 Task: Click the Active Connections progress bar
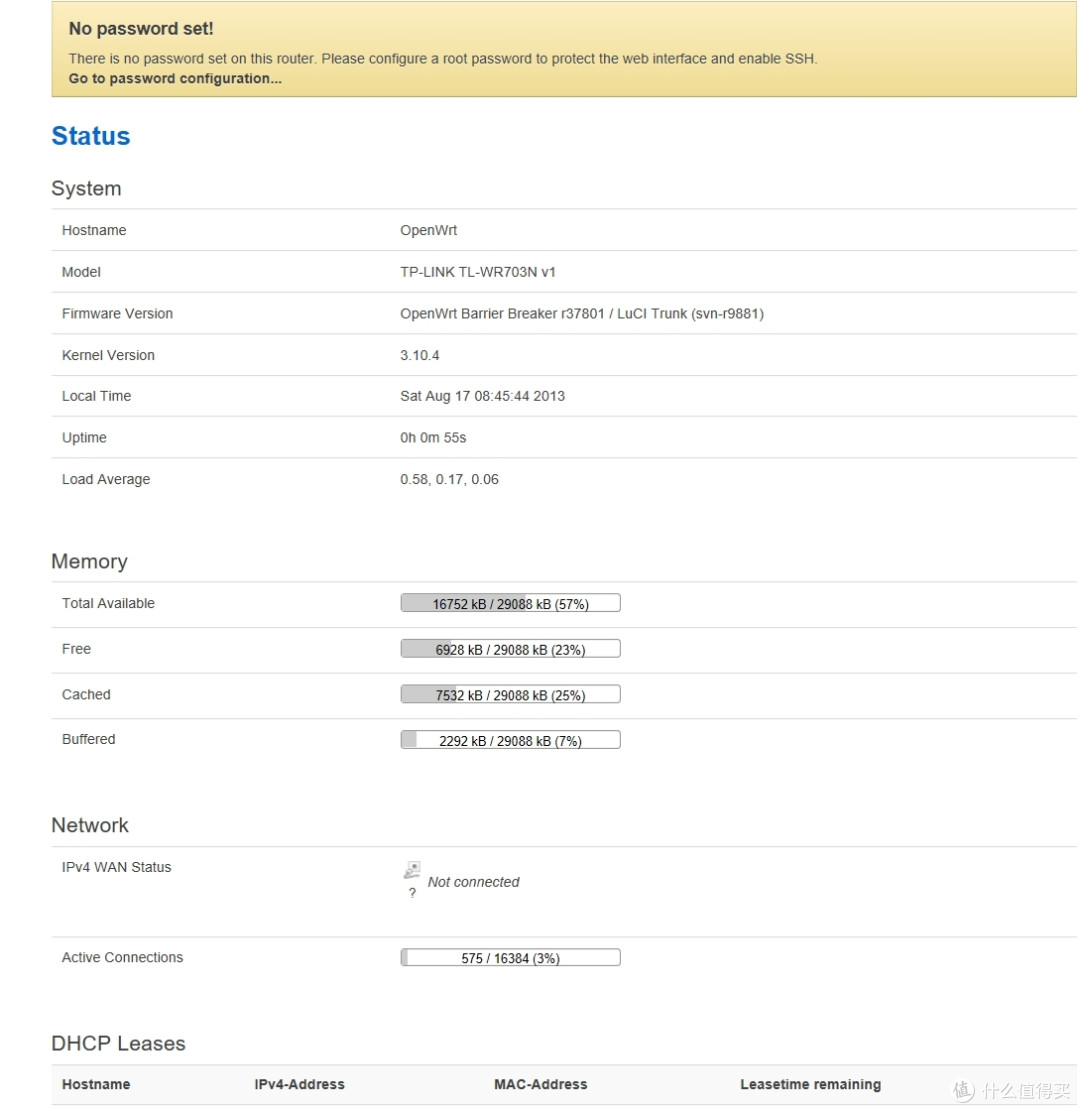point(510,958)
